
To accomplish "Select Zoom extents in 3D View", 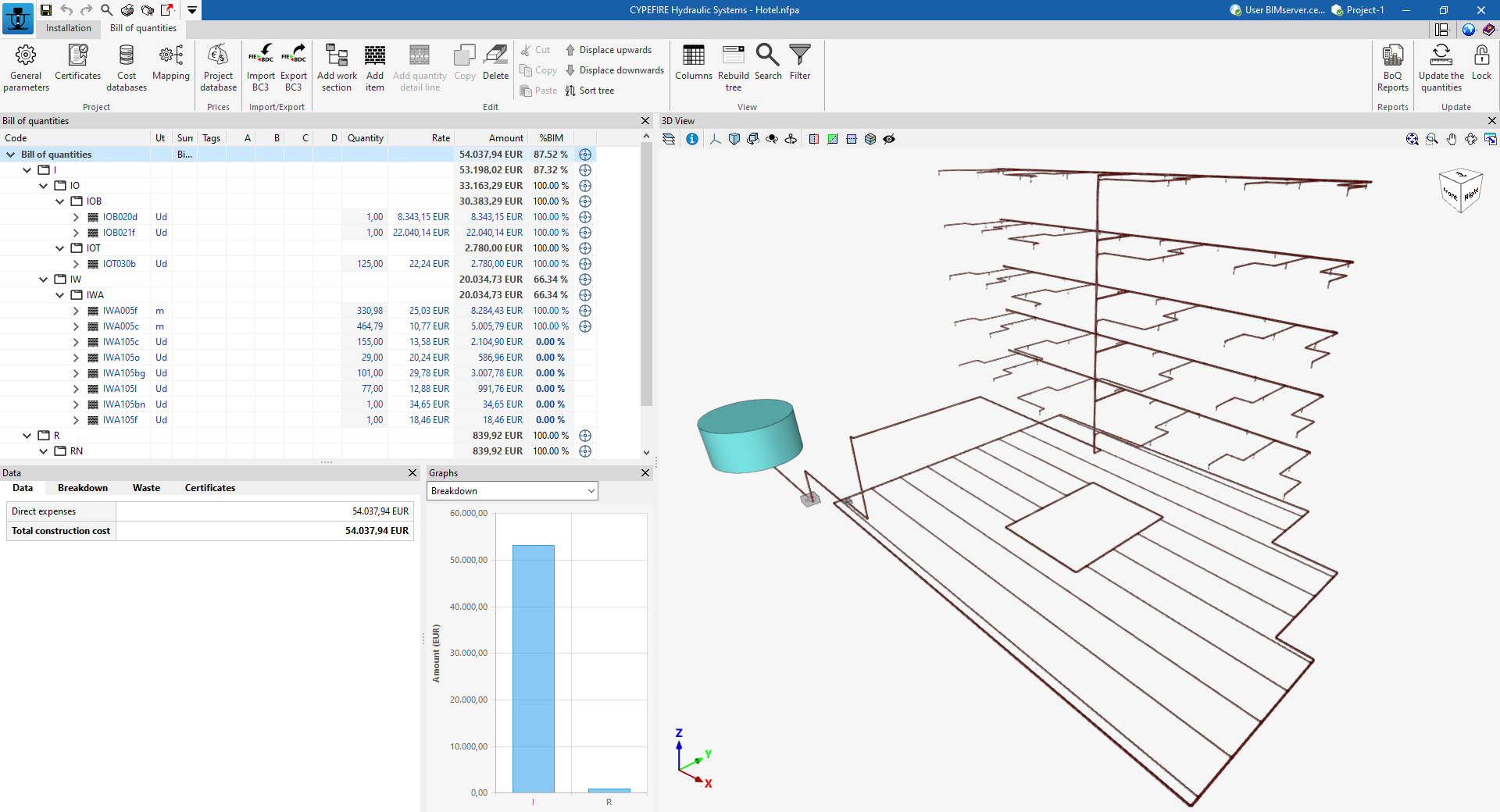I will point(1412,139).
